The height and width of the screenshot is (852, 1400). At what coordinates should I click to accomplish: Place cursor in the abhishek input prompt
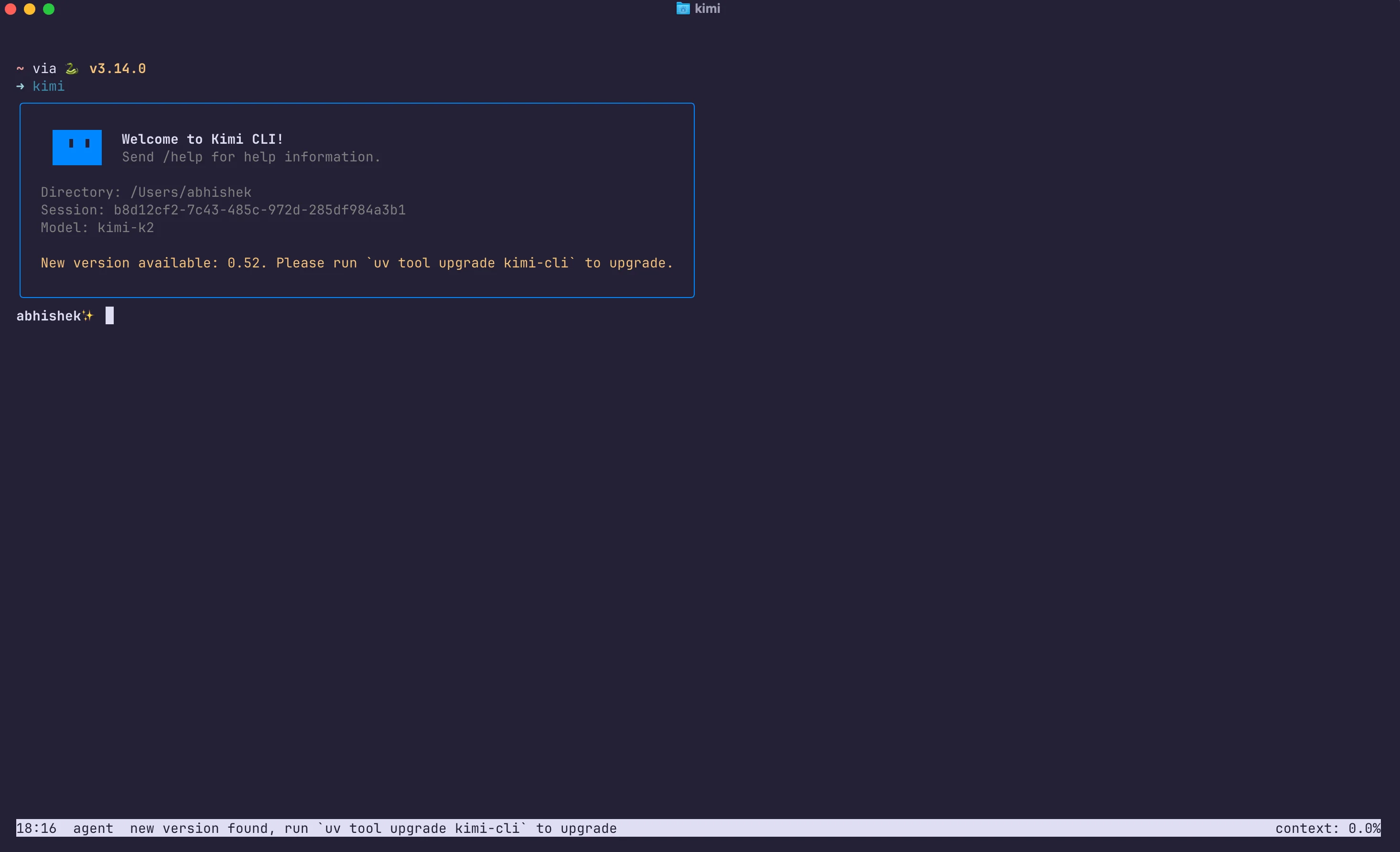(x=110, y=316)
